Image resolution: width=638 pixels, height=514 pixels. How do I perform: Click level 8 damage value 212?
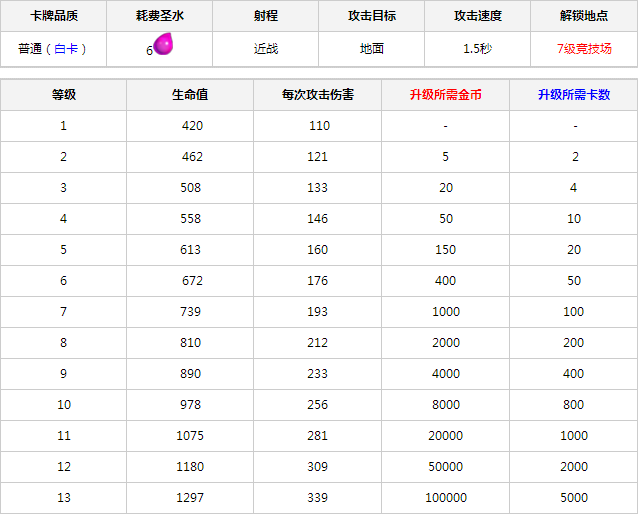[x=317, y=343]
